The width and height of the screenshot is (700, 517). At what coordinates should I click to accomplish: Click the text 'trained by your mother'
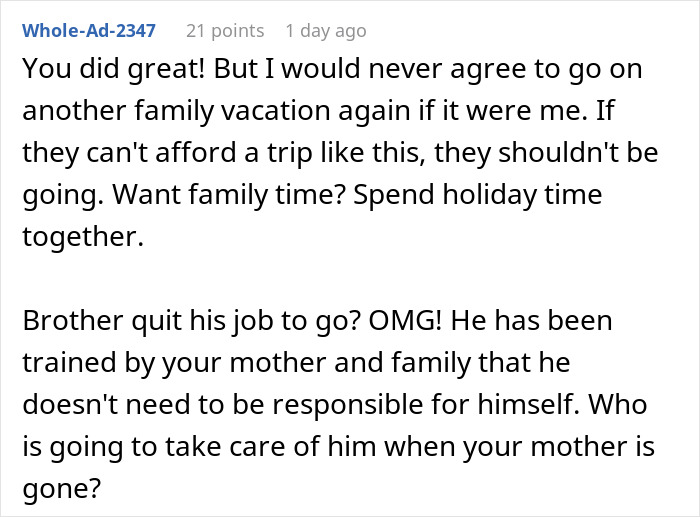click(175, 362)
